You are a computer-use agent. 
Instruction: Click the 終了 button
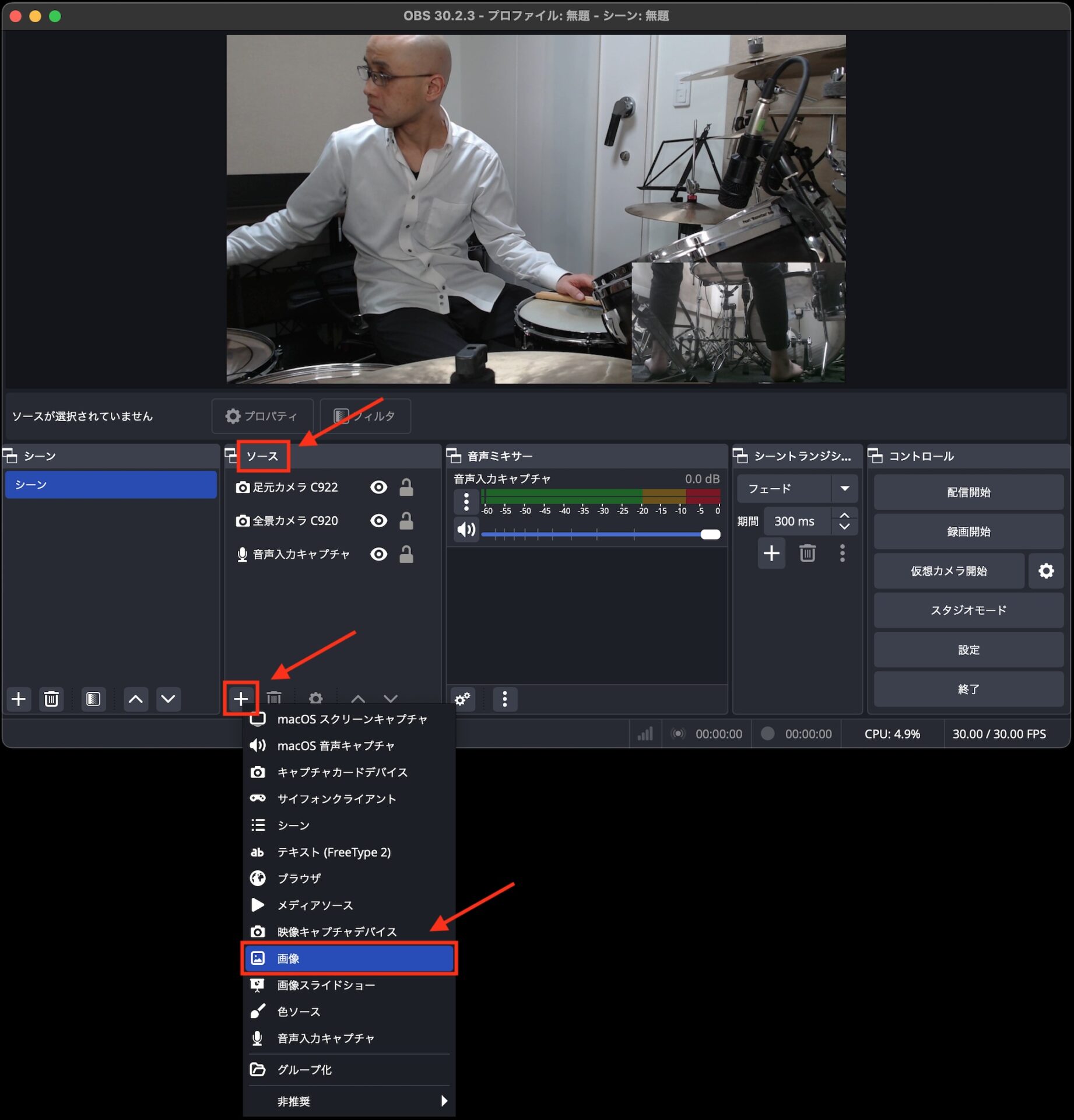(x=968, y=689)
